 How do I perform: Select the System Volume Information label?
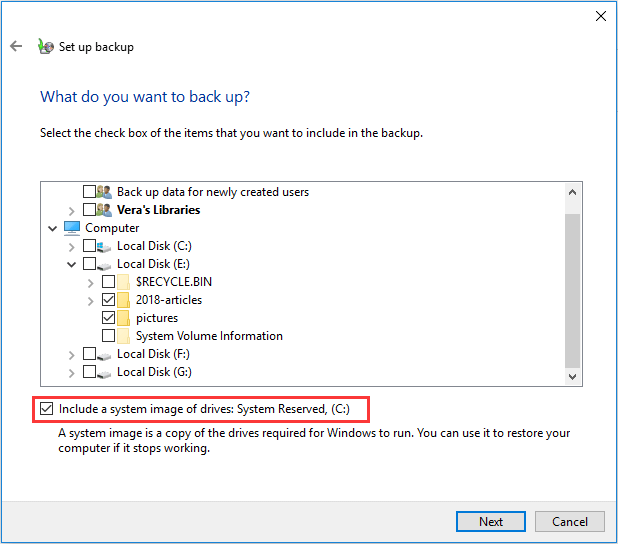pyautogui.click(x=209, y=336)
